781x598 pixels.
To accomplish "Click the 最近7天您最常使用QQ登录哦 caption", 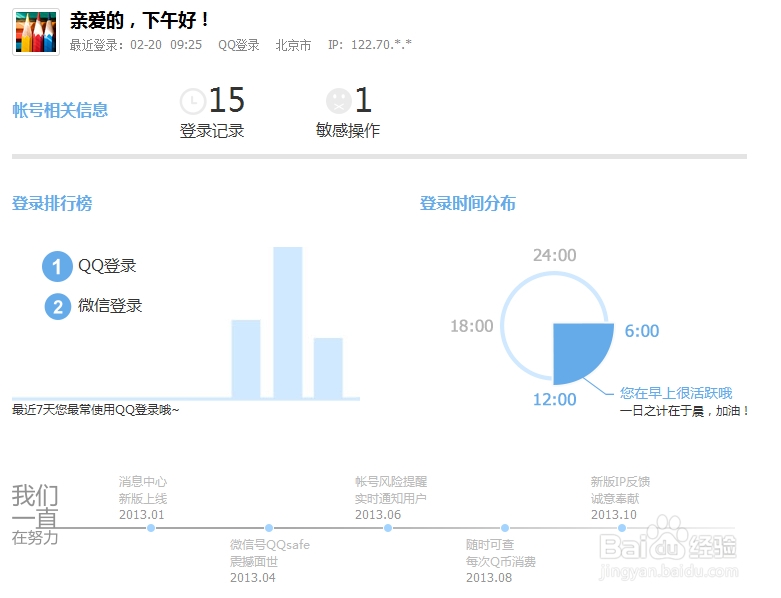I will coord(96,410).
